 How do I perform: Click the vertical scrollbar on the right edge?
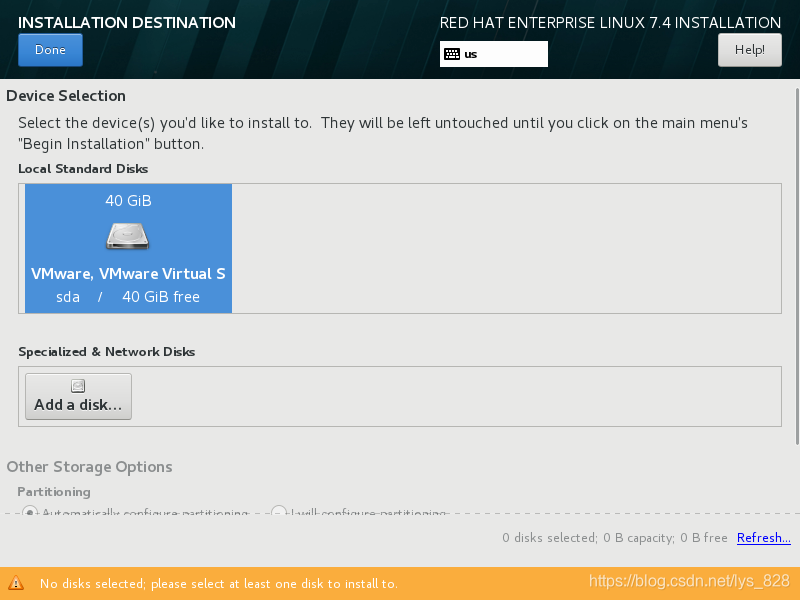click(x=797, y=265)
